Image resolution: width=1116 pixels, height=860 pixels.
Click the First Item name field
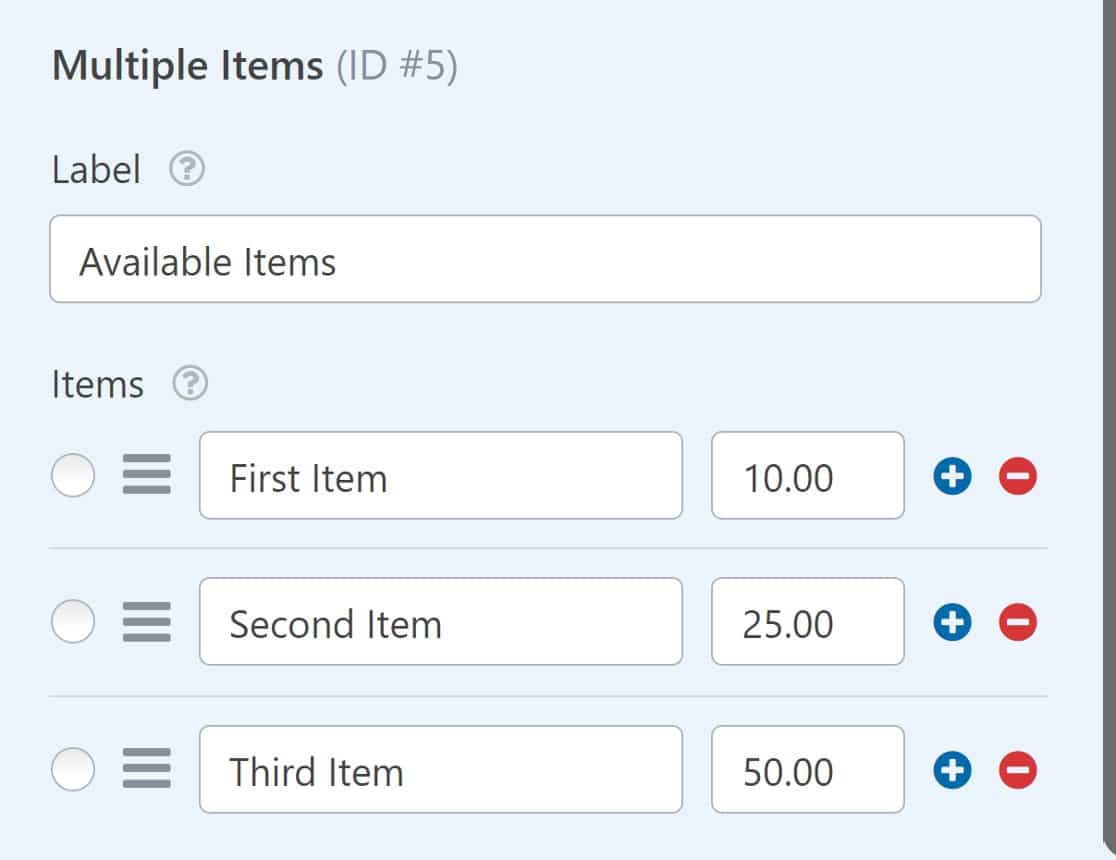pyautogui.click(x=440, y=477)
